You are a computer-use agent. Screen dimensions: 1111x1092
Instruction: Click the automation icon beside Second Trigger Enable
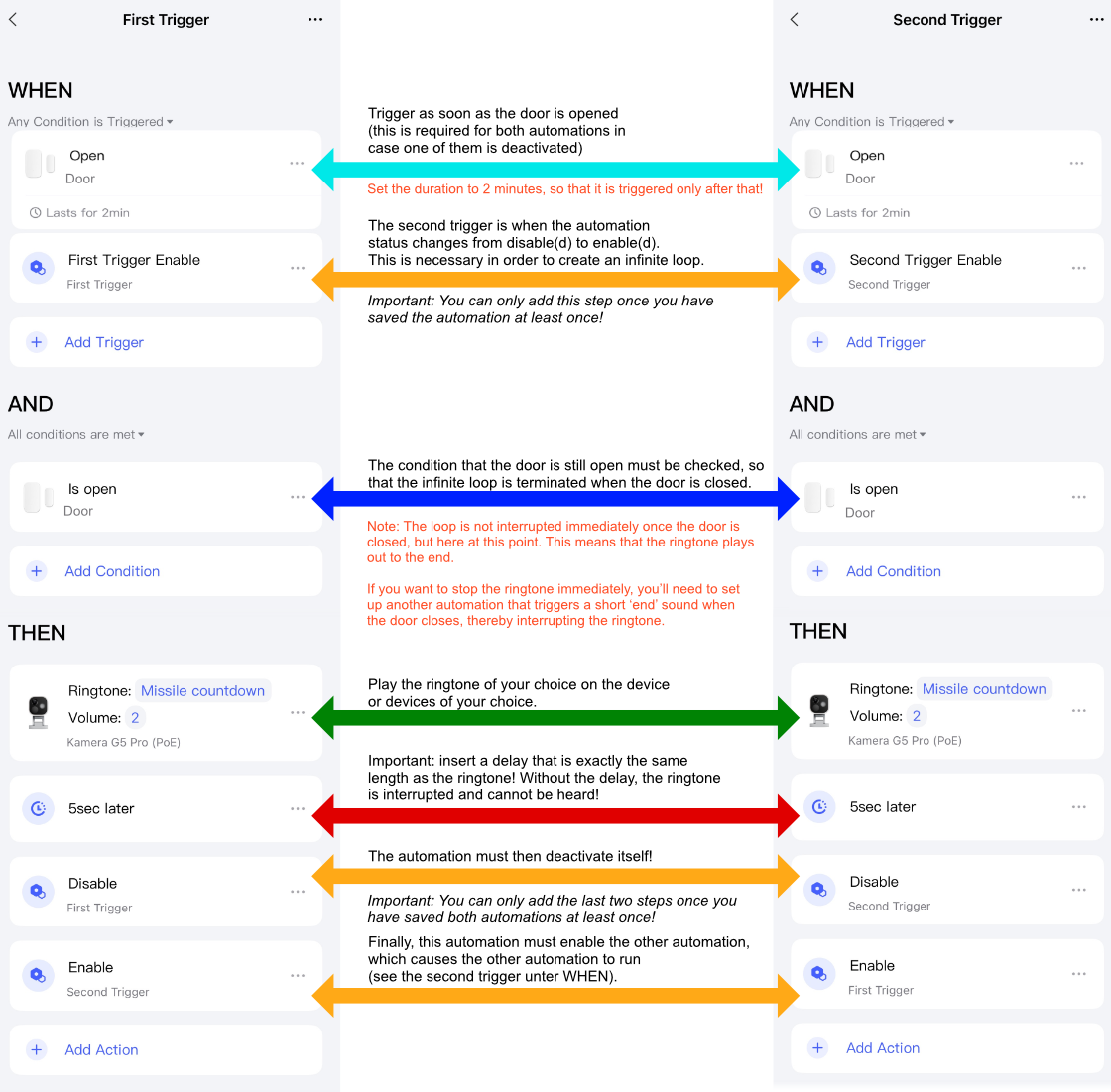pyautogui.click(x=819, y=268)
